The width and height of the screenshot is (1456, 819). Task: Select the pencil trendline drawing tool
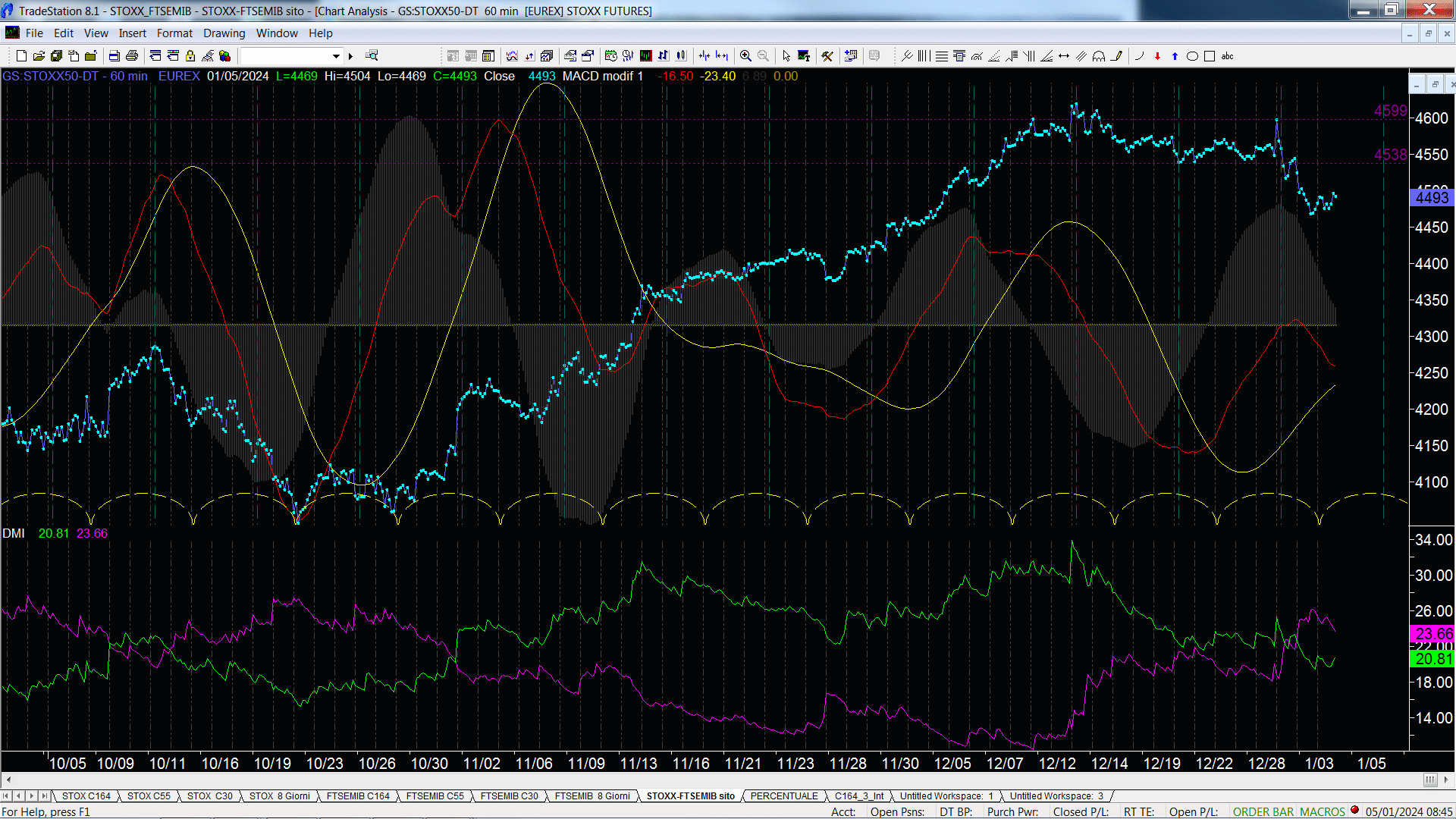coord(1116,56)
